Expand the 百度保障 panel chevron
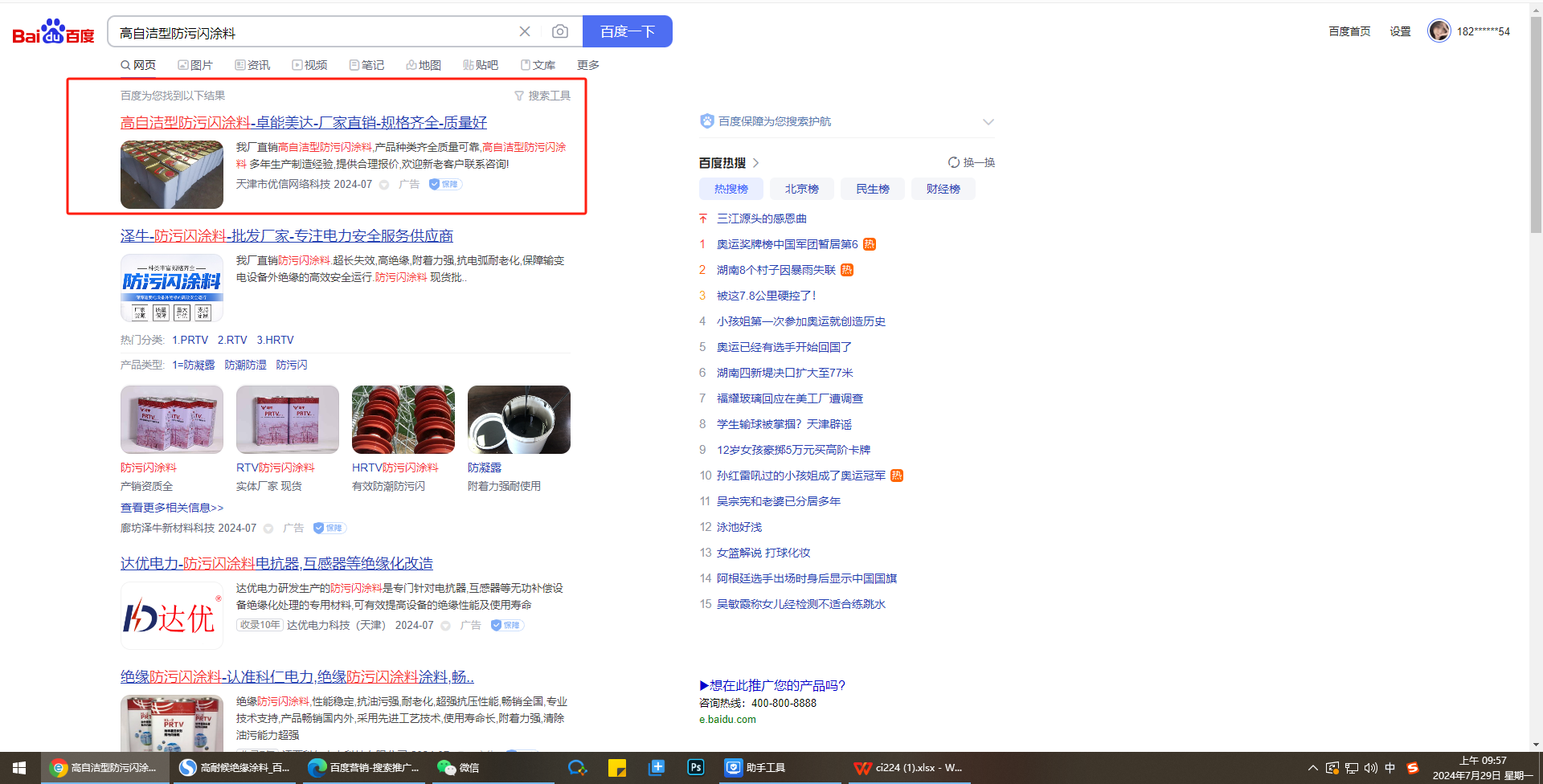Image resolution: width=1543 pixels, height=784 pixels. [988, 121]
